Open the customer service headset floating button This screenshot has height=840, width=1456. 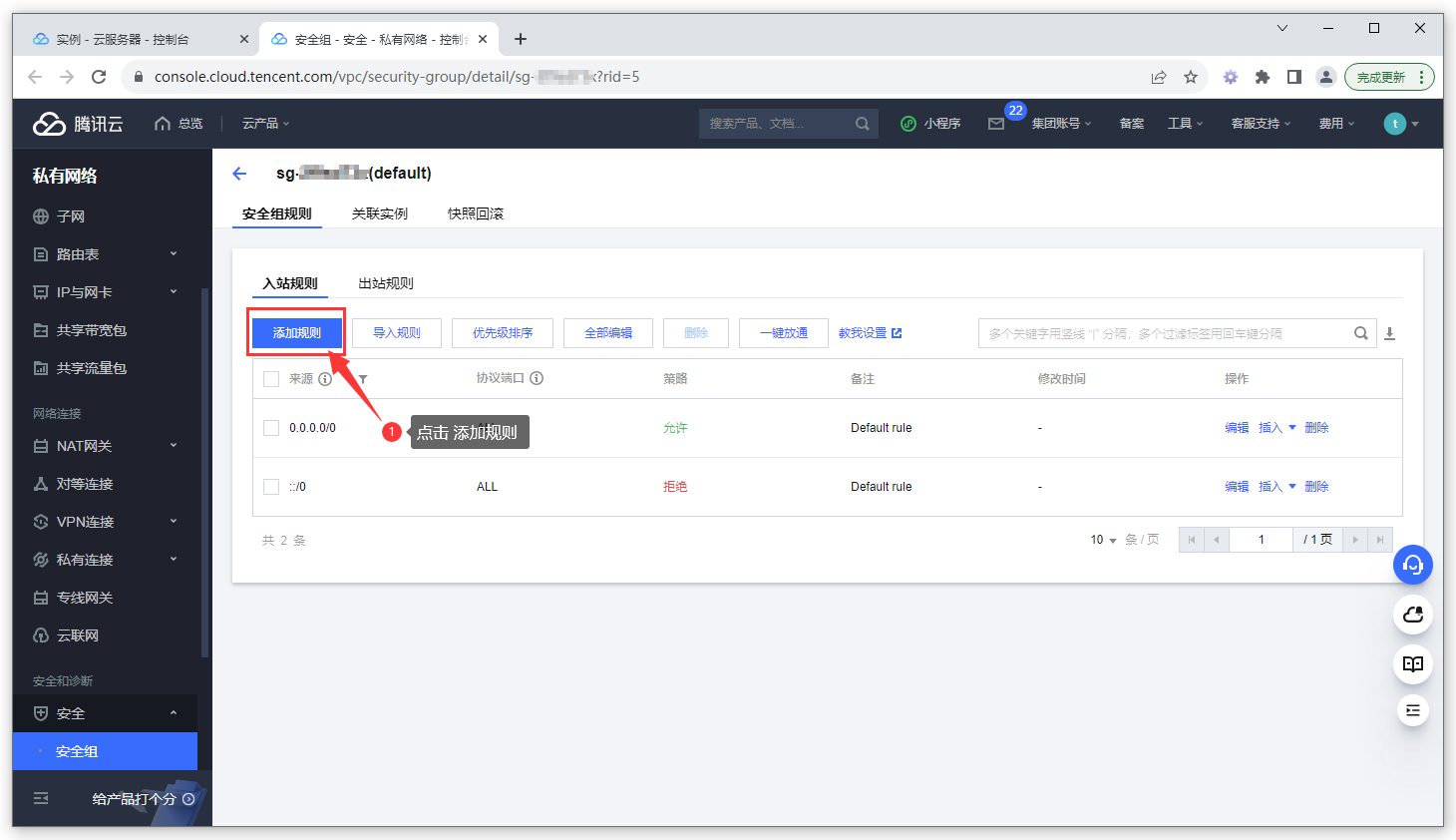point(1412,565)
